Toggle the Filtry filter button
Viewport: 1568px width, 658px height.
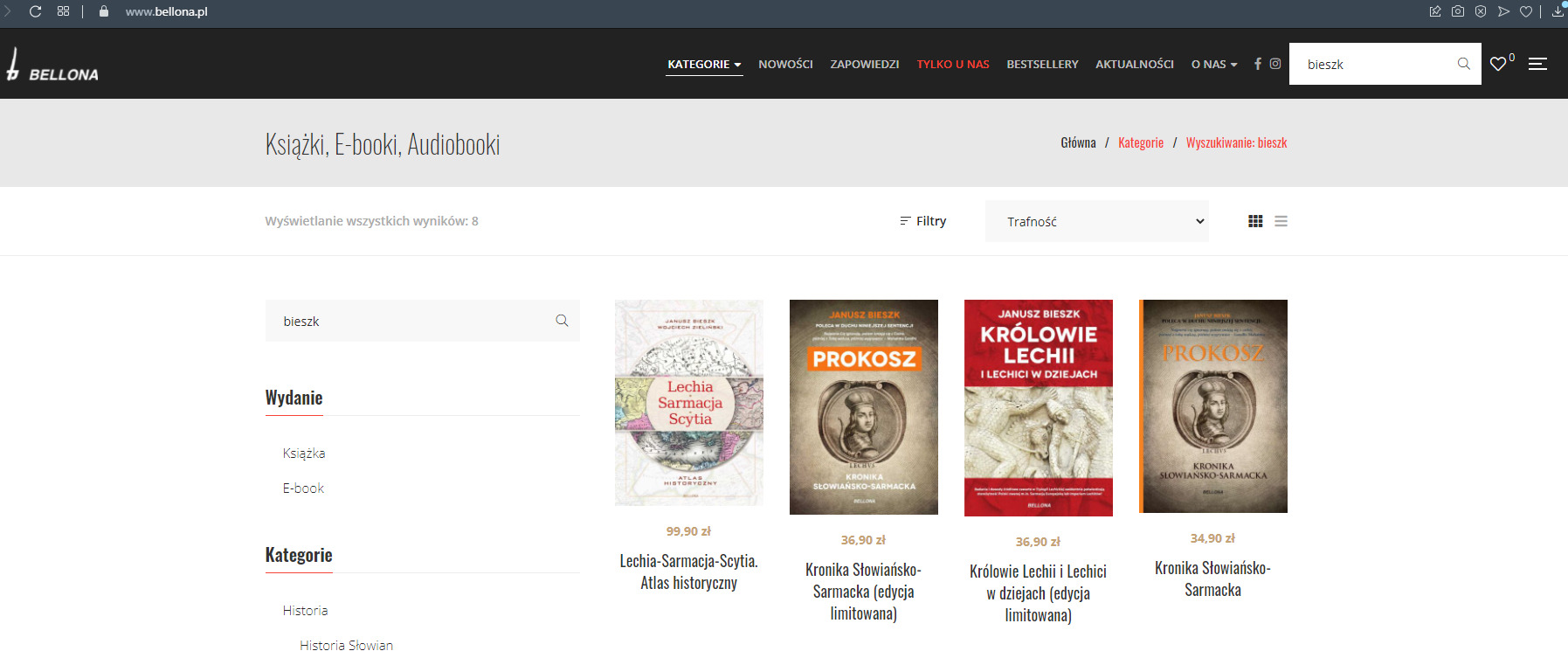pos(923,221)
